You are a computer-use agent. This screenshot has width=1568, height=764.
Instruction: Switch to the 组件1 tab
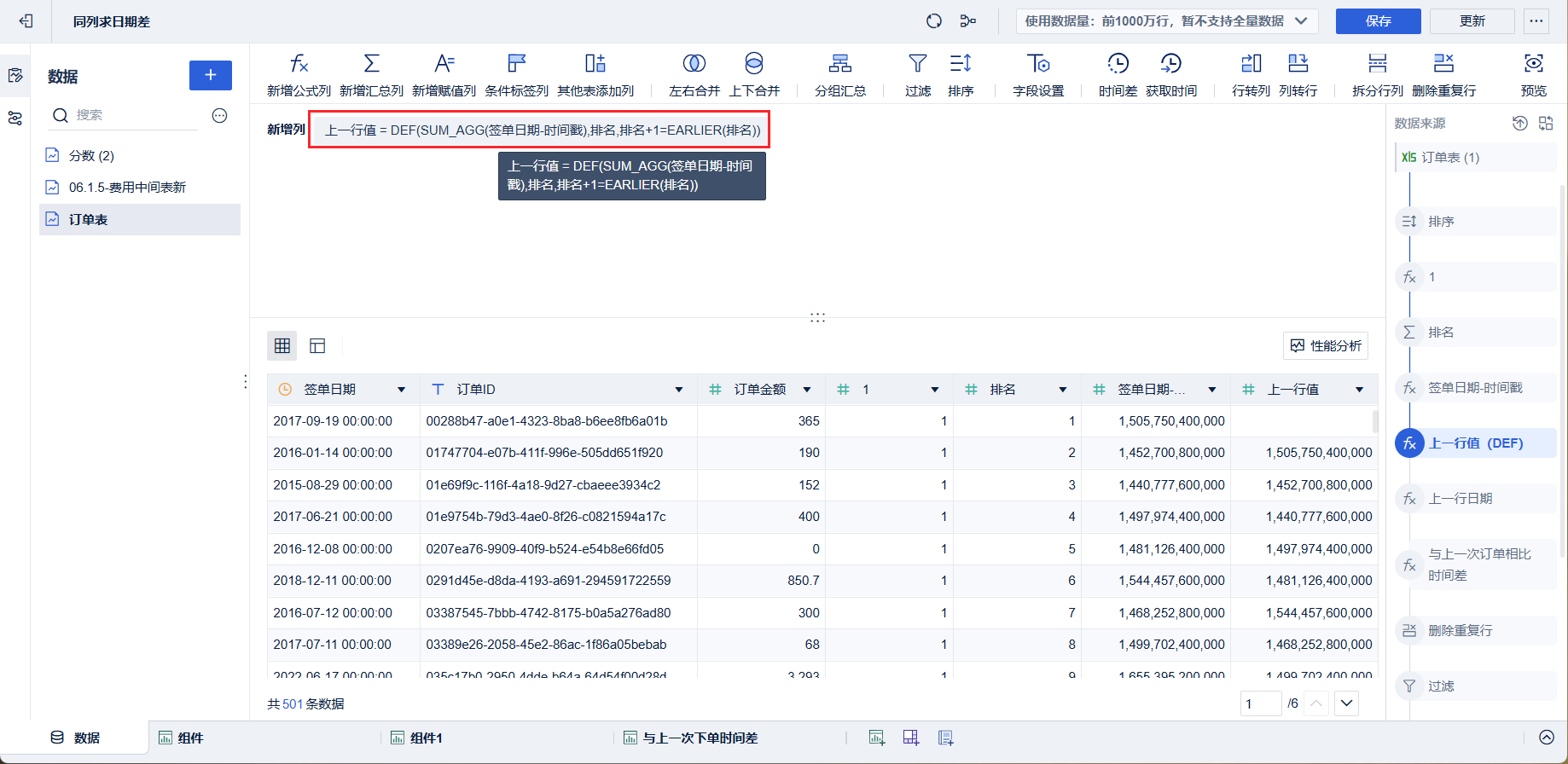[x=416, y=738]
